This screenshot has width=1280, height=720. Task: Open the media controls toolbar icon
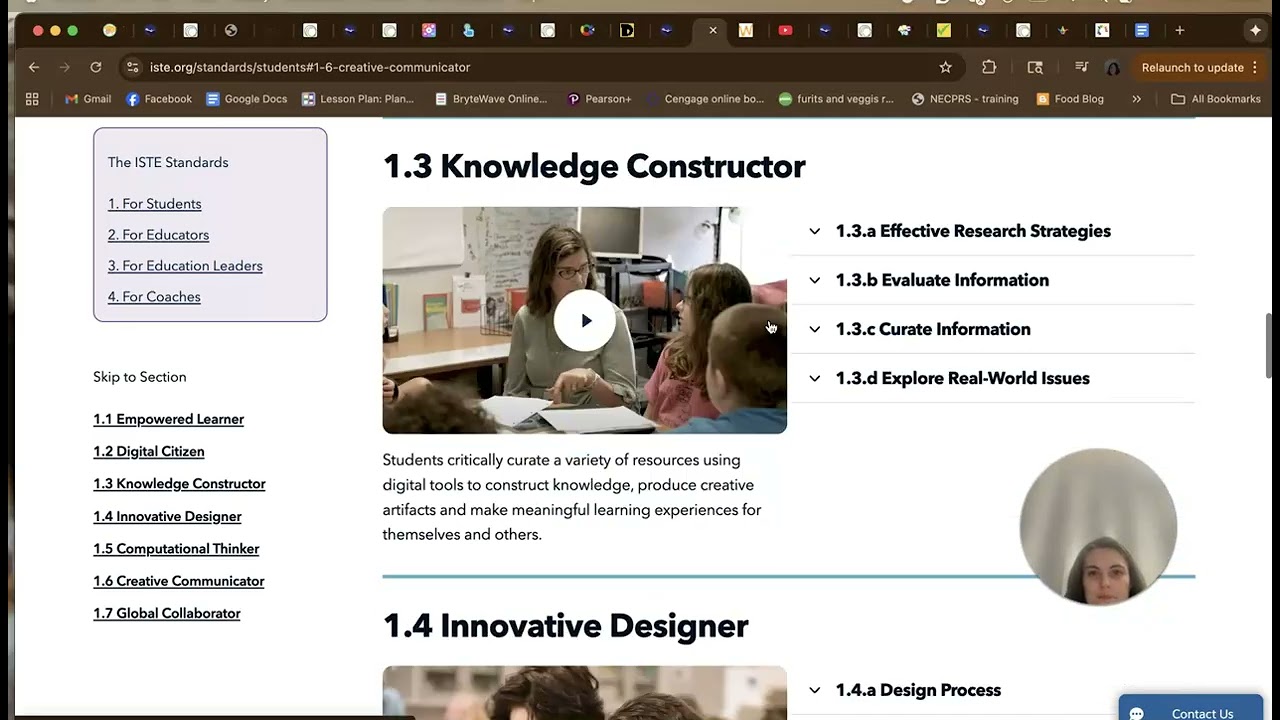coord(1081,67)
